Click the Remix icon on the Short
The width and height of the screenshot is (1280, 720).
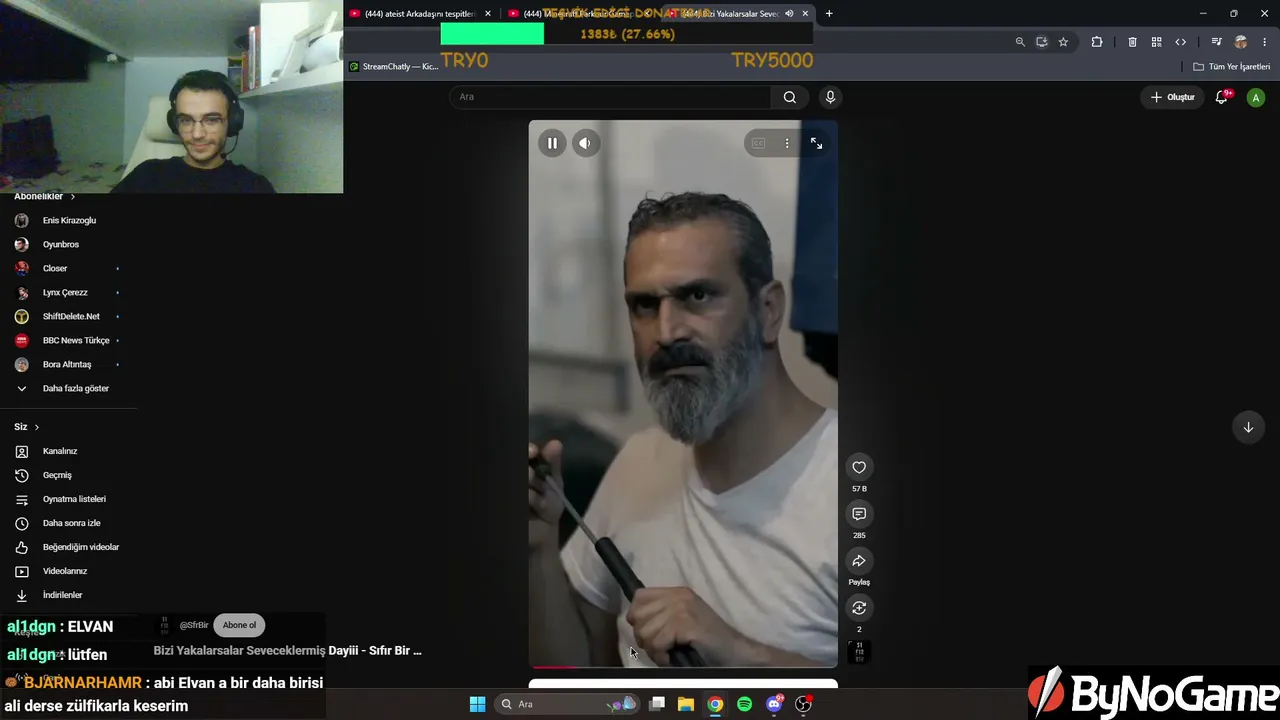click(859, 608)
